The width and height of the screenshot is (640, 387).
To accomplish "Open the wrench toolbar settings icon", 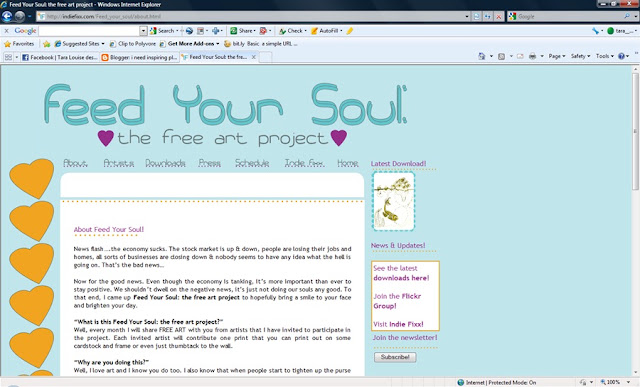I will click(596, 31).
